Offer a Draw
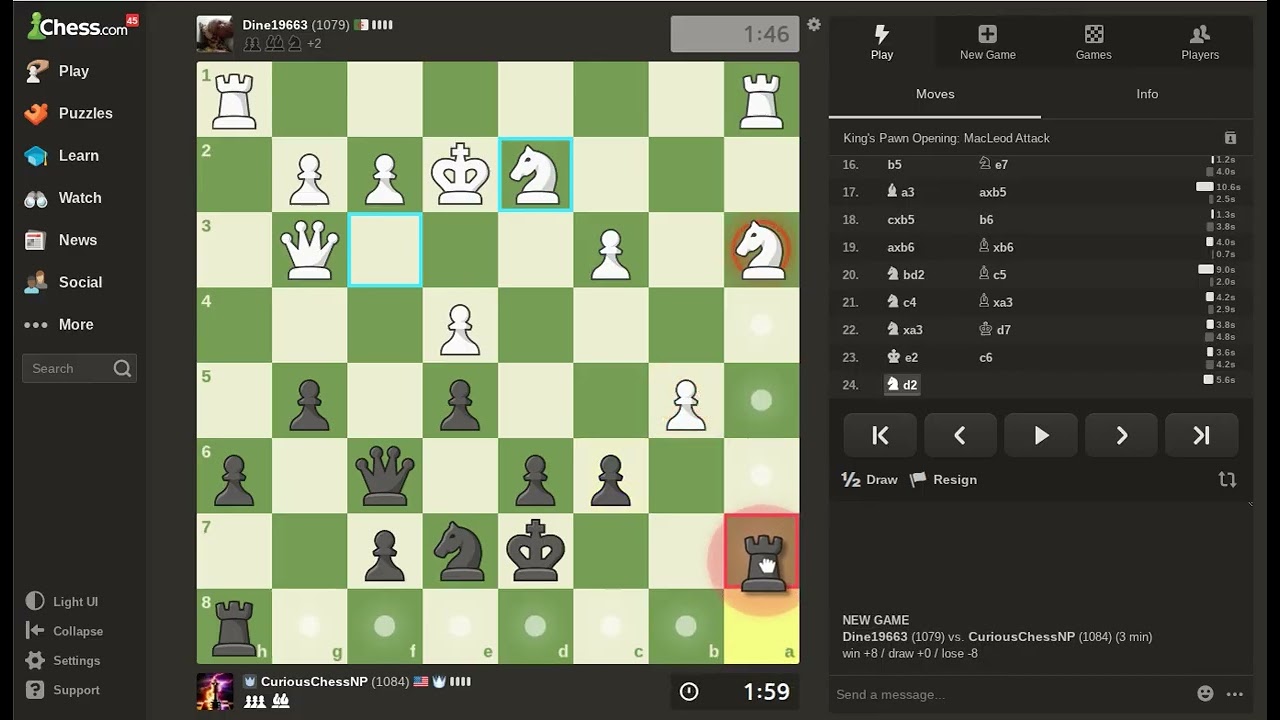Image resolution: width=1280 pixels, height=720 pixels. 870,479
